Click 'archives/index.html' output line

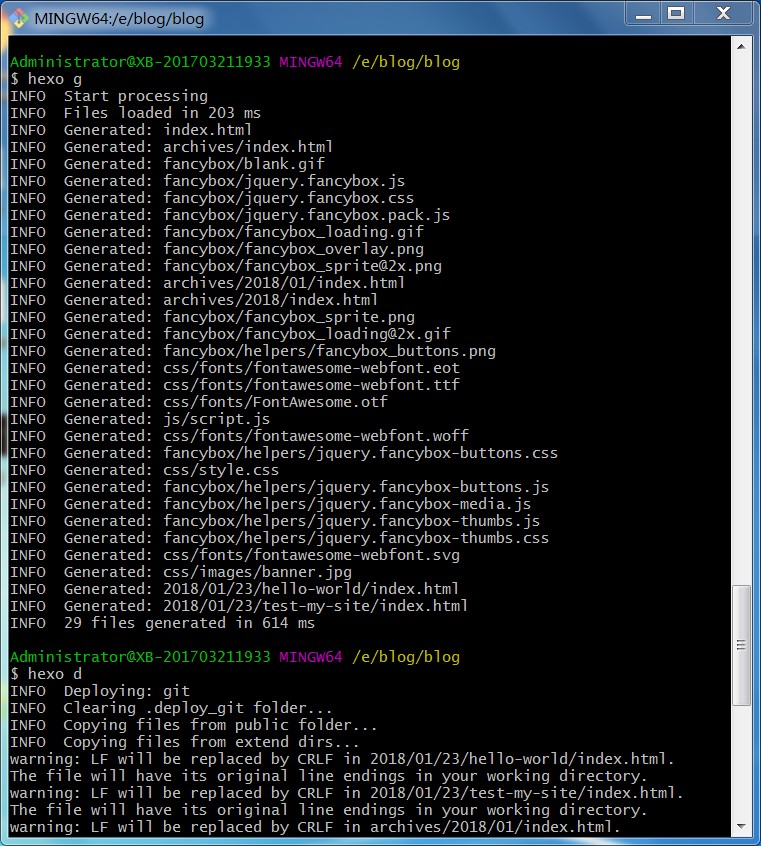[172, 147]
